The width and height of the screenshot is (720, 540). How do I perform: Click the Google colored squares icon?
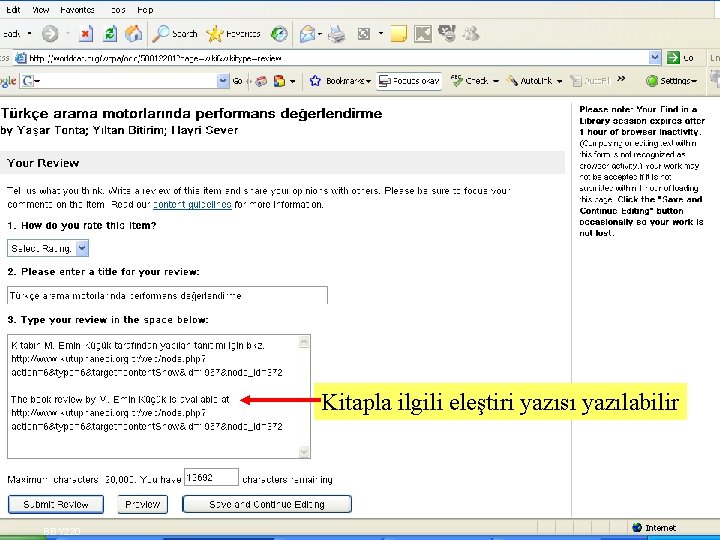pyautogui.click(x=279, y=81)
